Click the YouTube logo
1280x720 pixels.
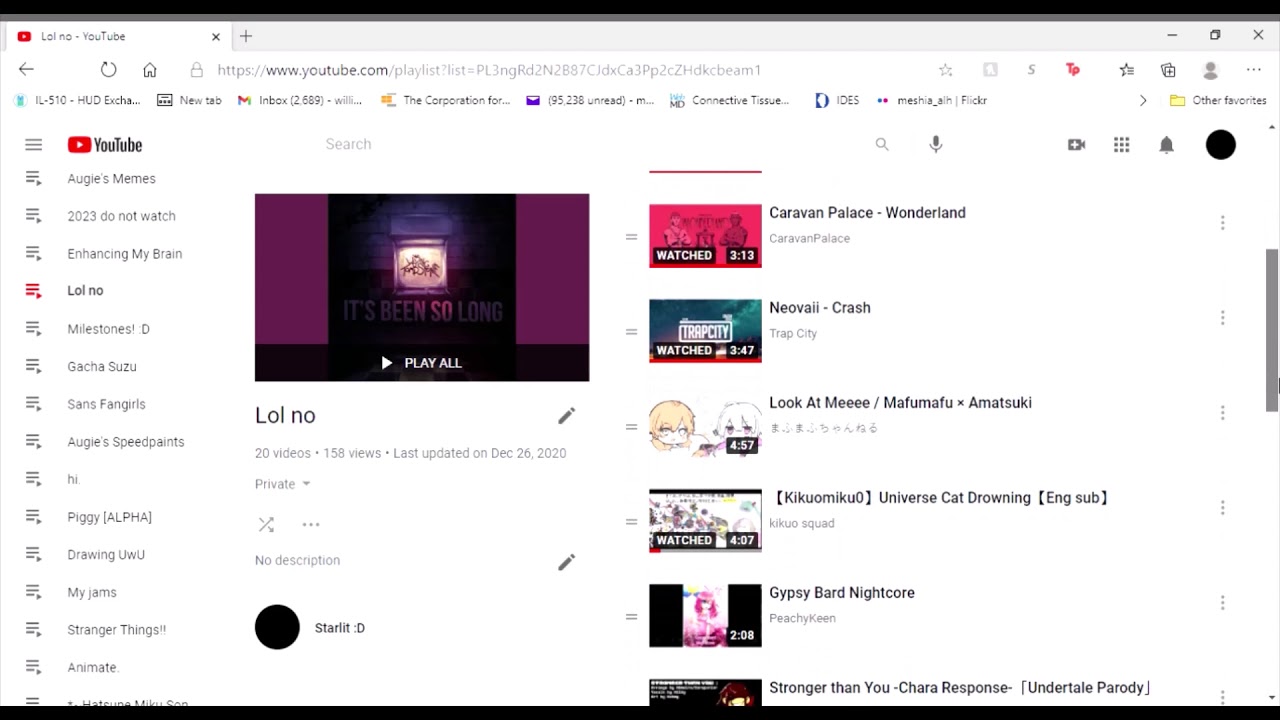pyautogui.click(x=105, y=145)
